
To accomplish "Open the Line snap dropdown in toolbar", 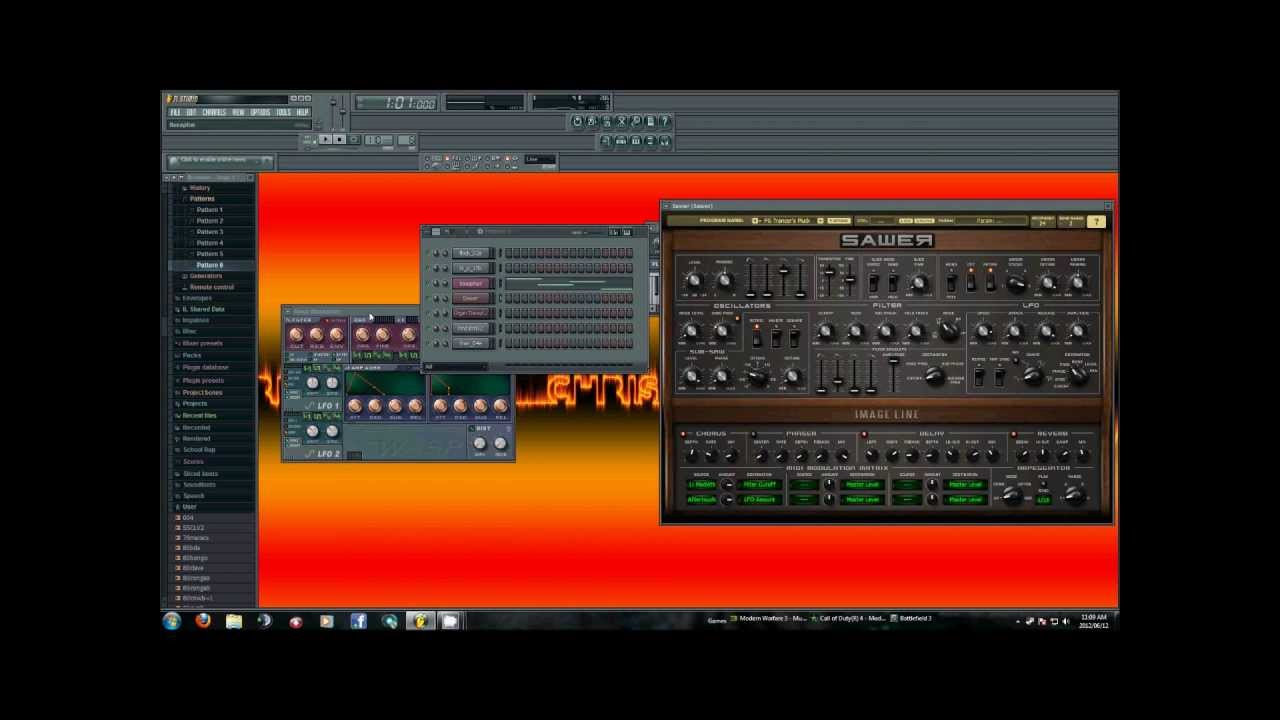I will click(x=539, y=160).
